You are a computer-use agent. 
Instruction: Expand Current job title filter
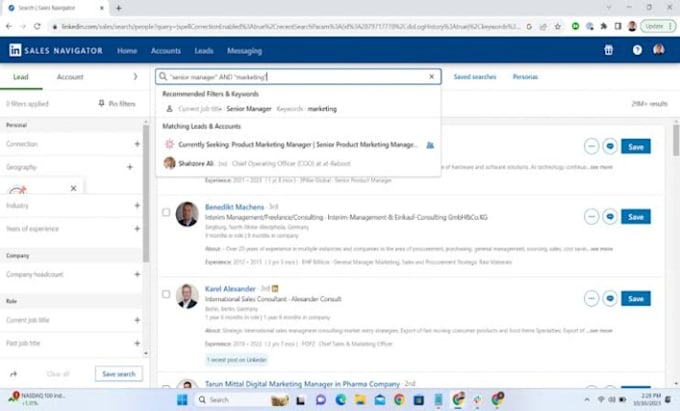137,320
